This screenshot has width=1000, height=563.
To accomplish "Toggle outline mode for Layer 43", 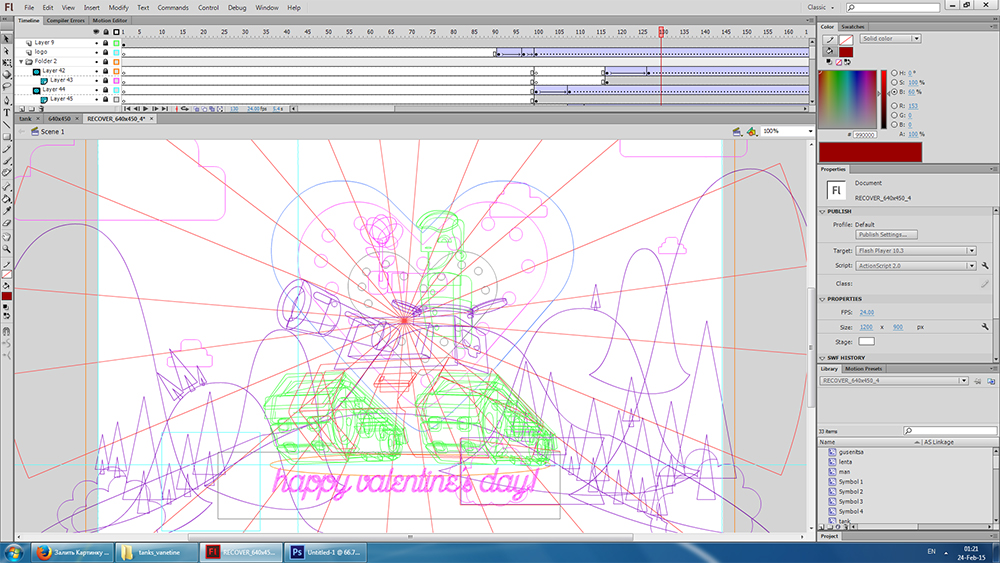I will 116,80.
